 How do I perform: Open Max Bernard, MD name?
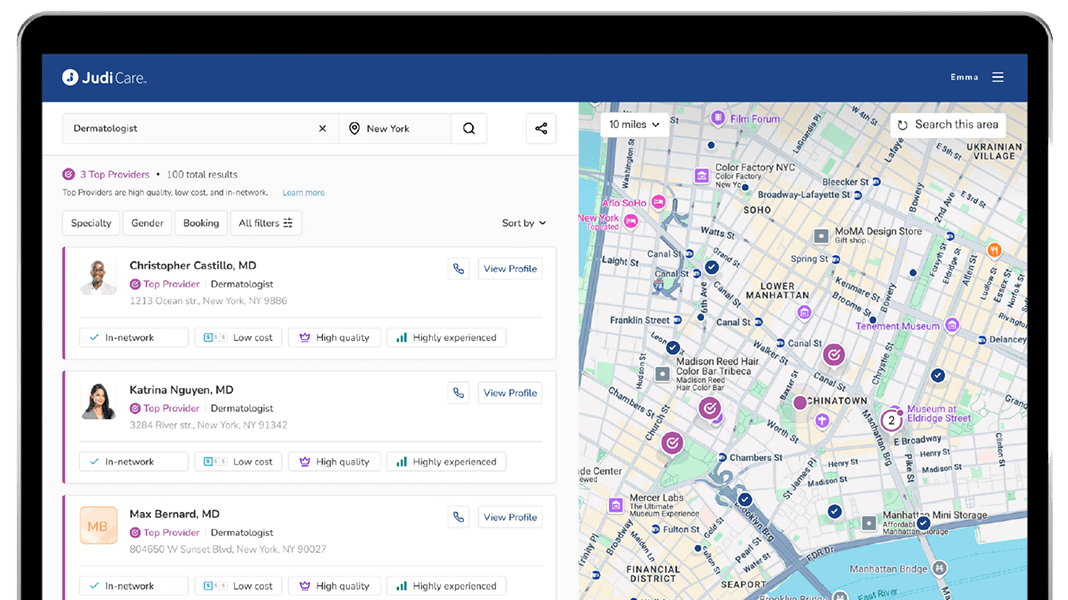click(174, 514)
